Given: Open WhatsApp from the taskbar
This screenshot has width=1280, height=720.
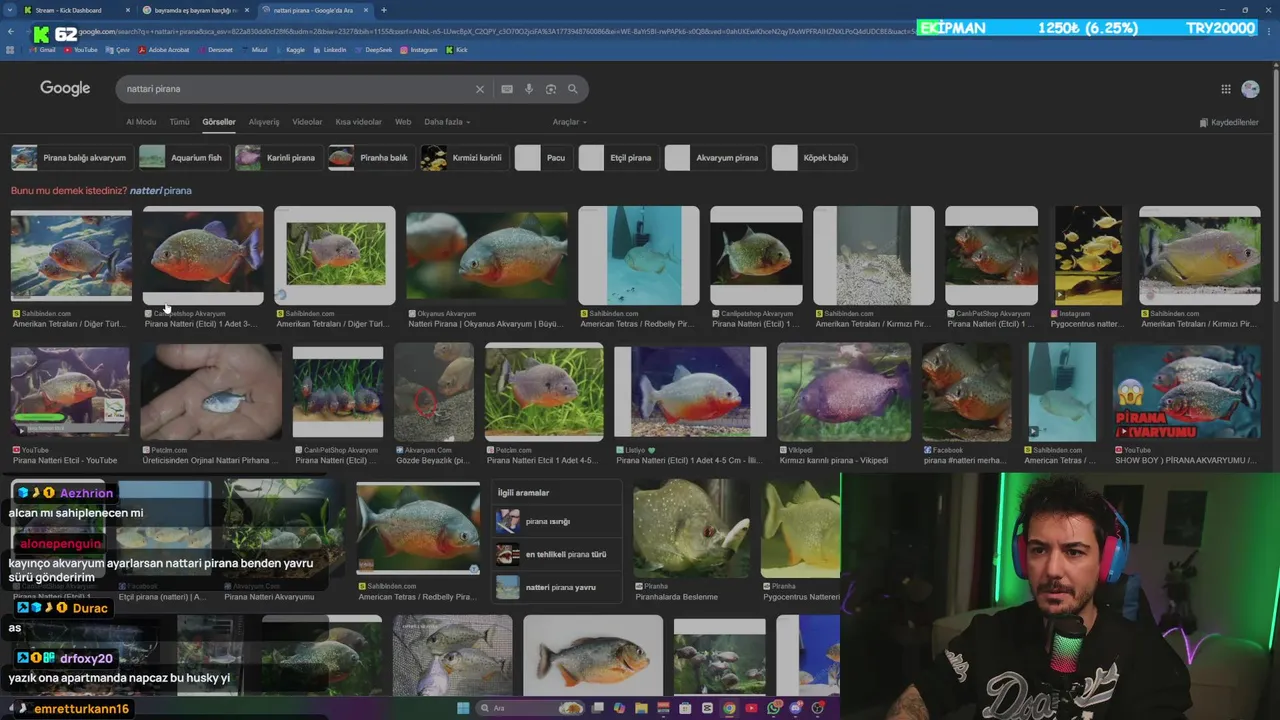Looking at the screenshot, I should (x=775, y=708).
